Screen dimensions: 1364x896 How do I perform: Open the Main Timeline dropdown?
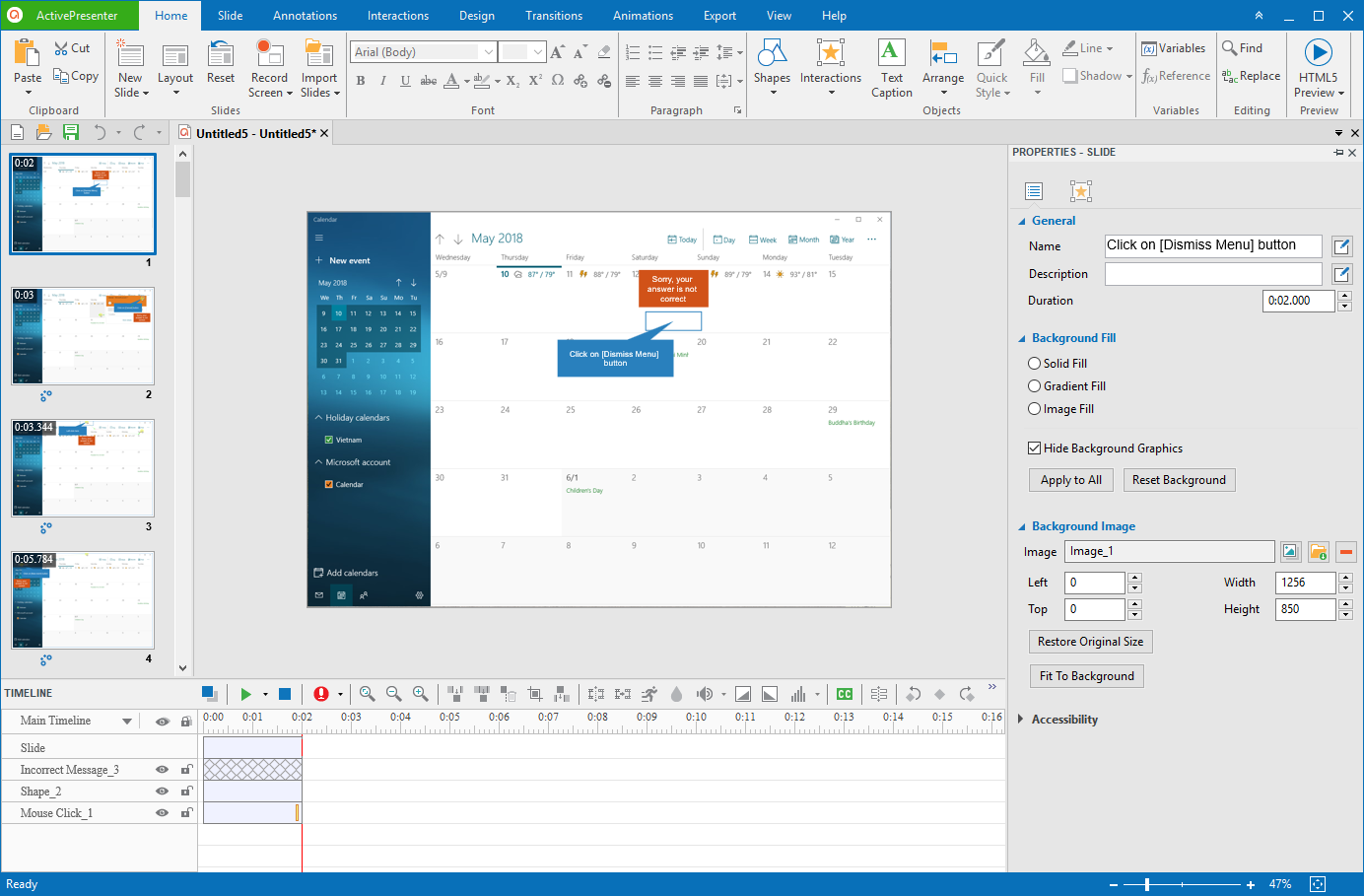(x=127, y=722)
